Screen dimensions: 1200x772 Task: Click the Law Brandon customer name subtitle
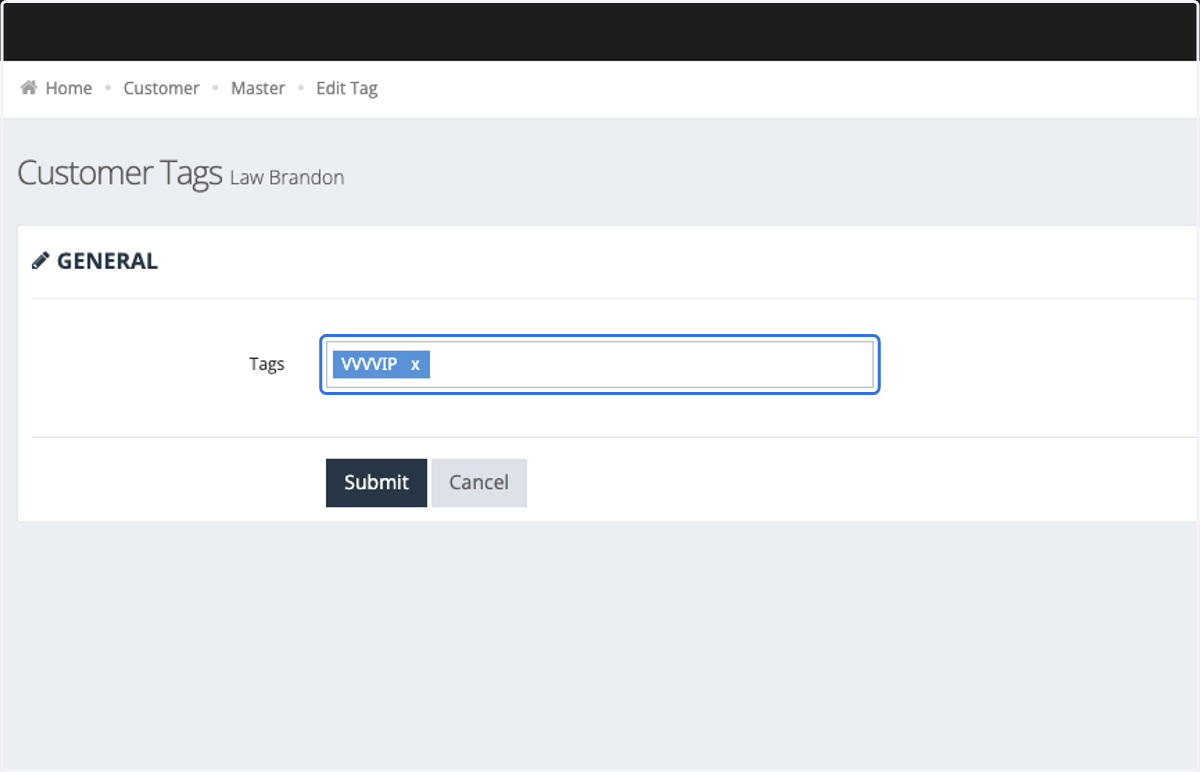[287, 178]
